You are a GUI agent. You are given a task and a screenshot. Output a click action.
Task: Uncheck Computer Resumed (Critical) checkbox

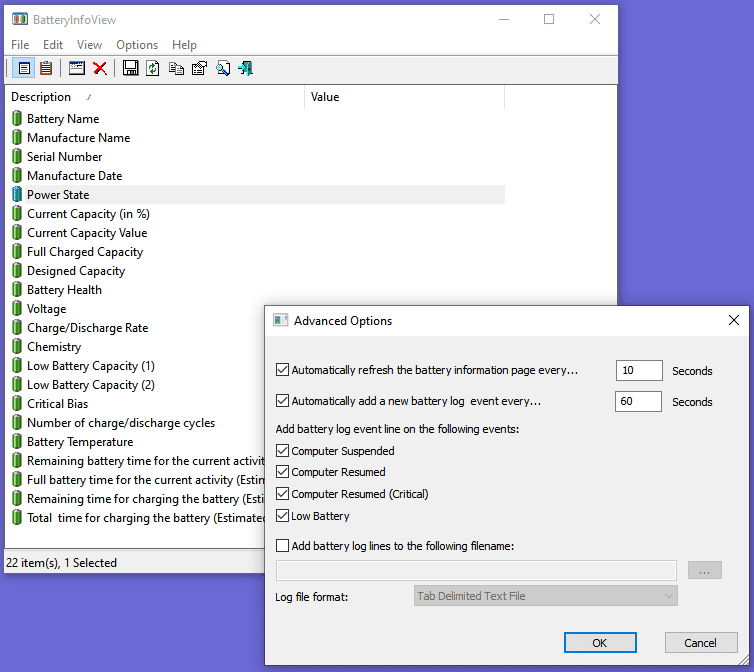[x=282, y=494]
